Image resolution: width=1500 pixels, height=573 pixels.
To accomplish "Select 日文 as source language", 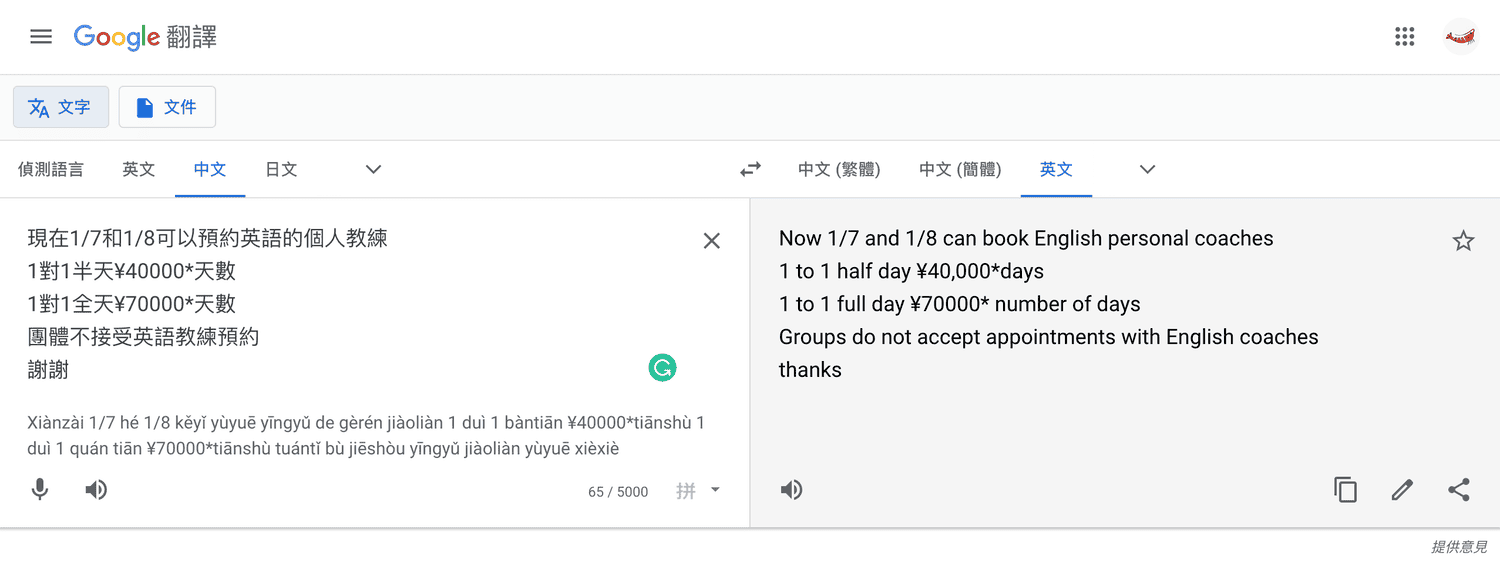I will coord(281,169).
